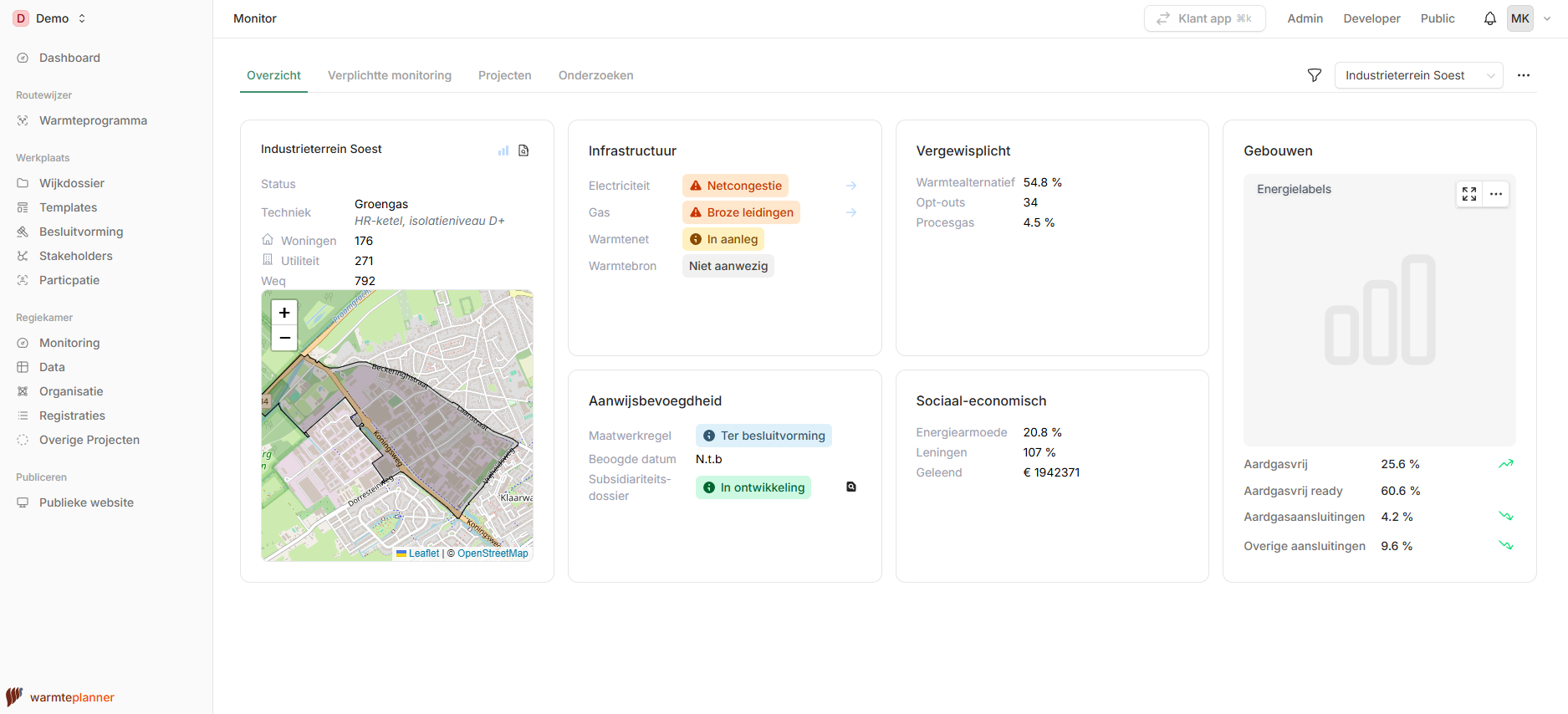Click the Klant app button
Screen dimensions: 1568x714
click(x=1204, y=18)
